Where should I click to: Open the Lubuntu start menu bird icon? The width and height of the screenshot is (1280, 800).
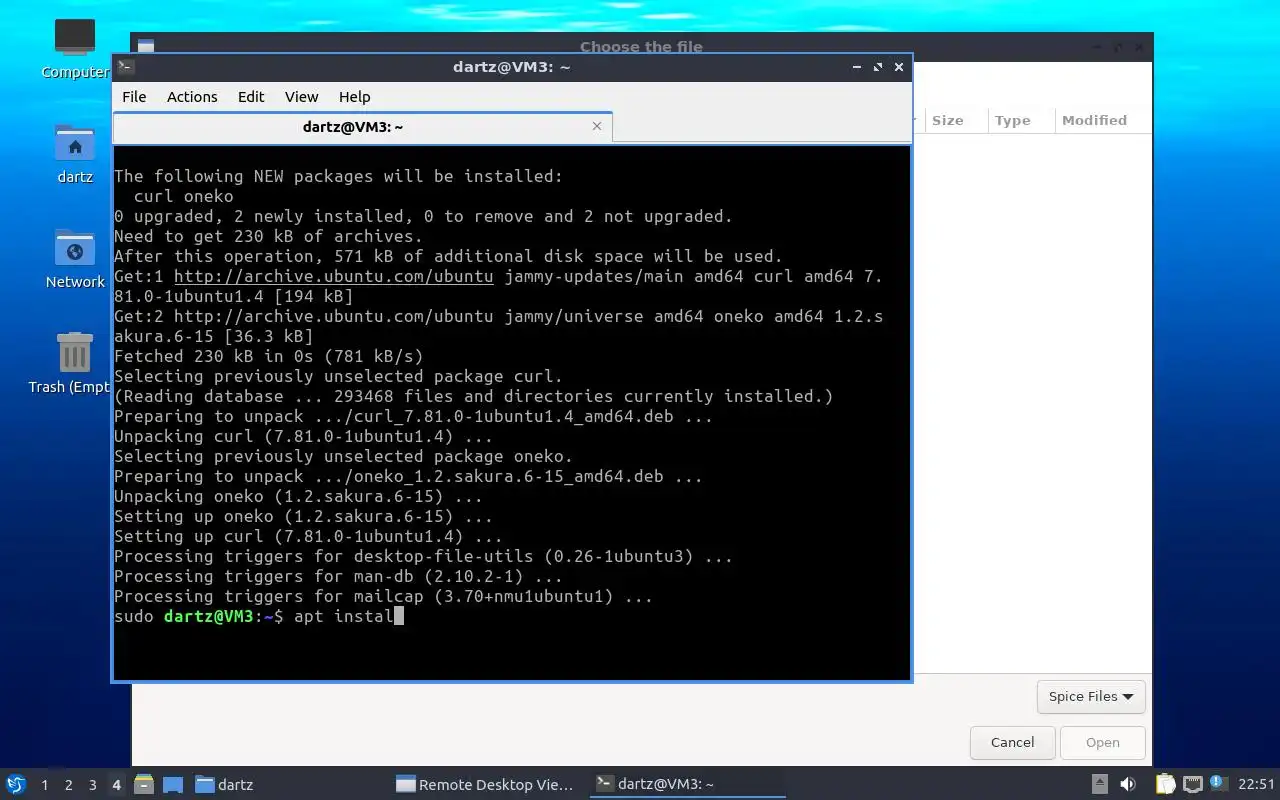(x=15, y=784)
